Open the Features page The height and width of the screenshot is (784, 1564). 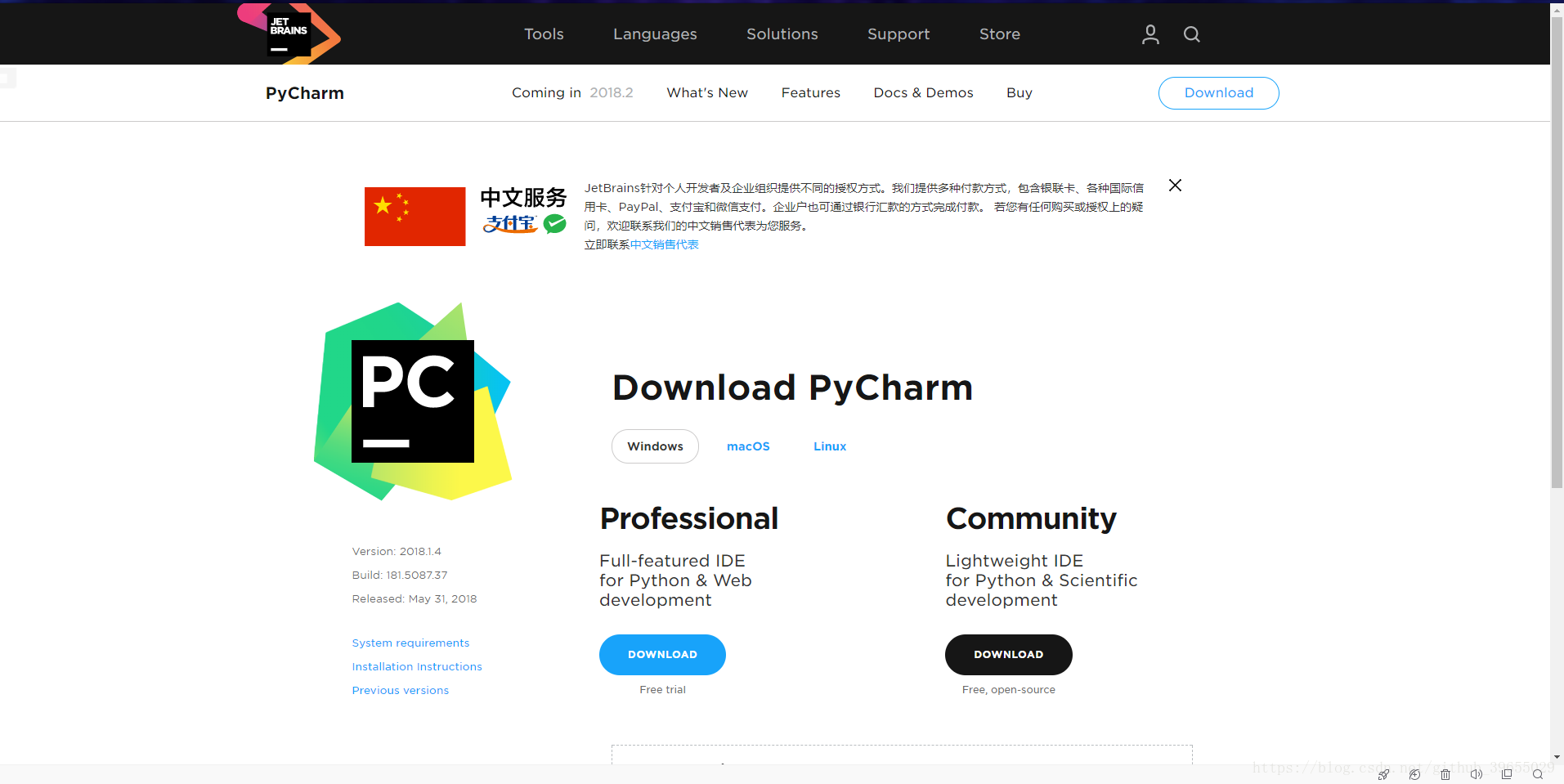[x=811, y=93]
